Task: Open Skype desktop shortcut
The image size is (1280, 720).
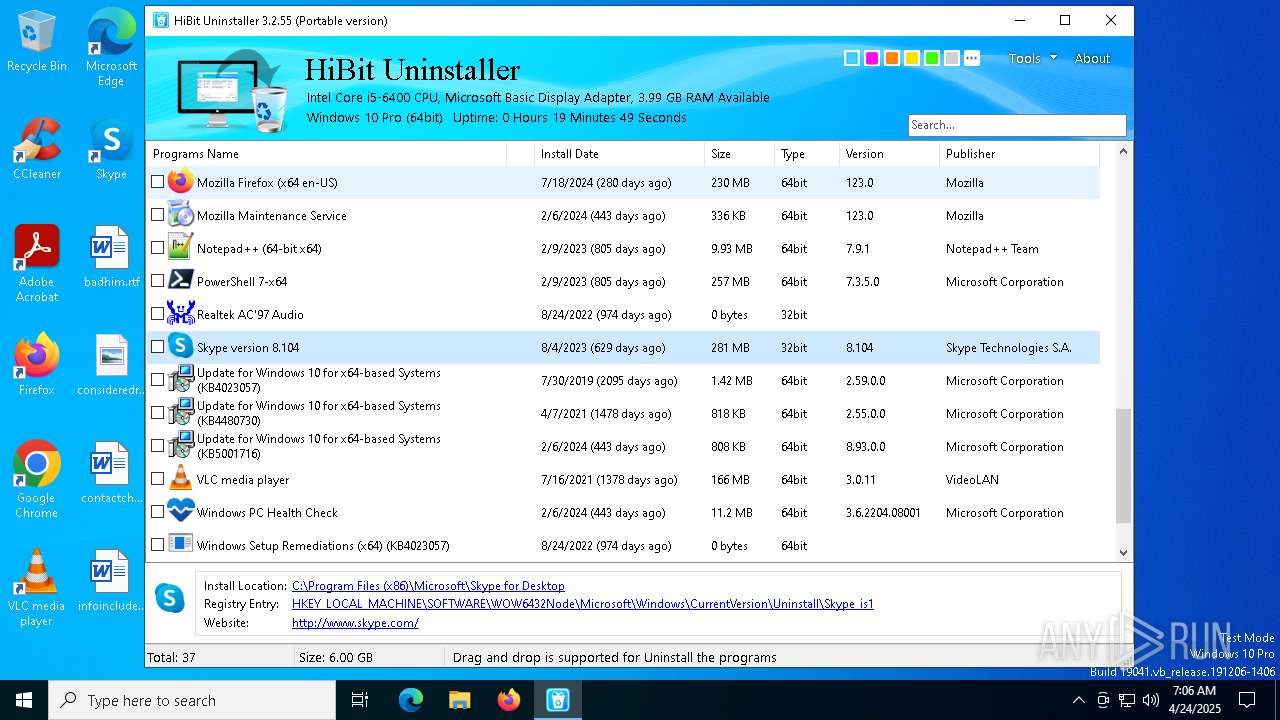Action: click(111, 148)
